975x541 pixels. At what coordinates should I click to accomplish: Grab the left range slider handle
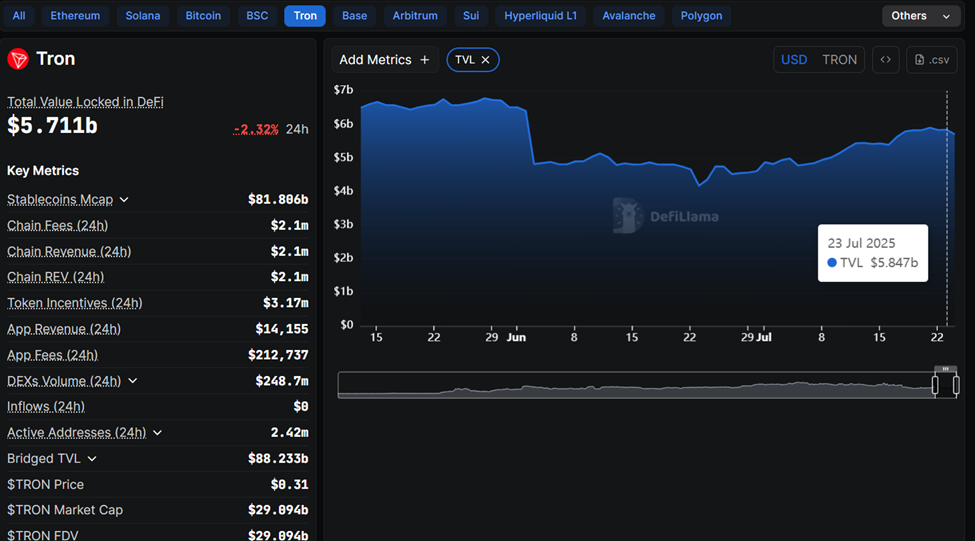[x=935, y=385]
